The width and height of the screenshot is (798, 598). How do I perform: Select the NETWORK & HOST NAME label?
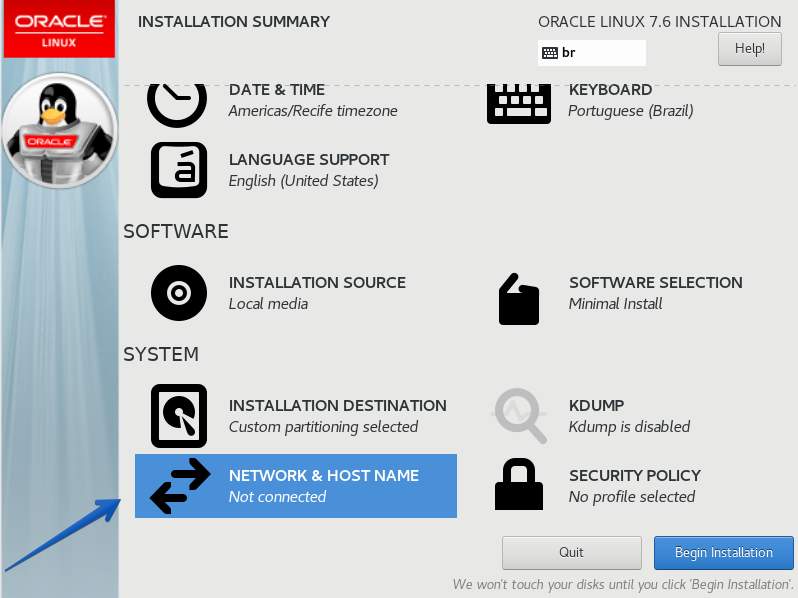click(323, 476)
